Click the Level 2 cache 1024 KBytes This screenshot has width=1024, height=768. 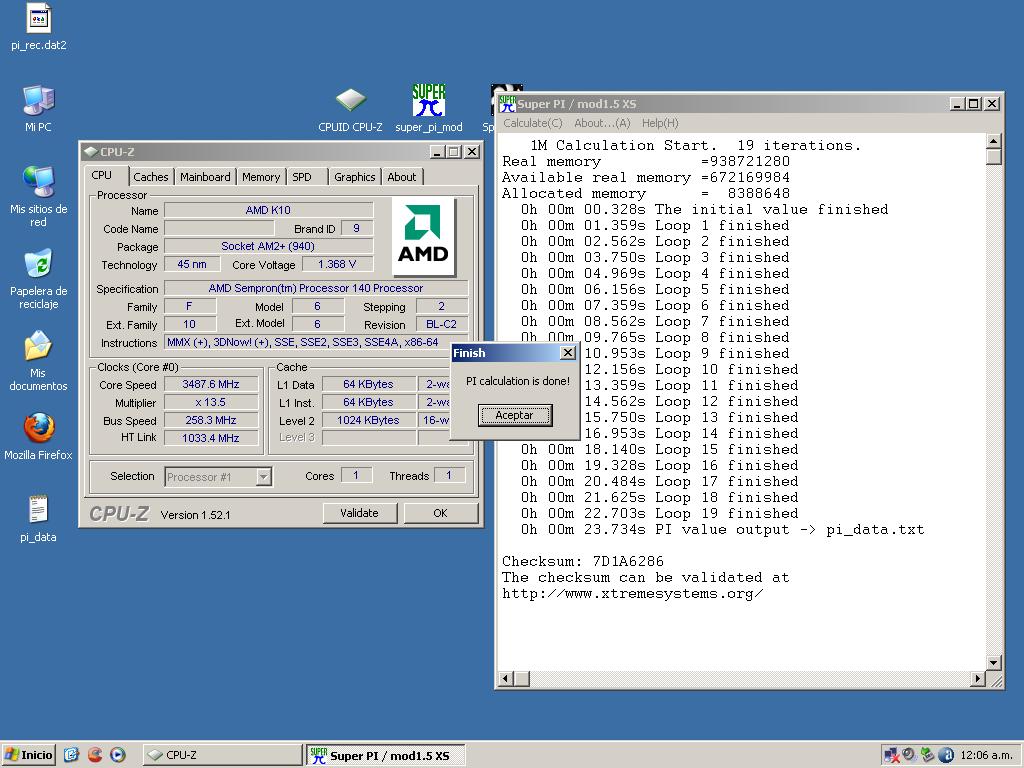click(x=368, y=420)
